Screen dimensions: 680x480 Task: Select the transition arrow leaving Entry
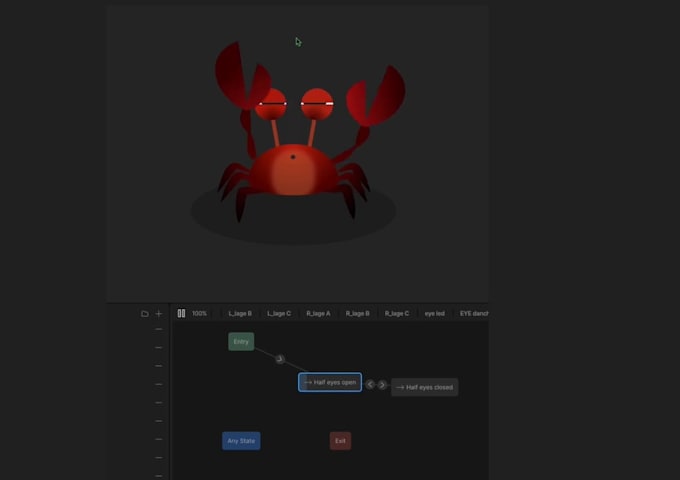tap(280, 359)
